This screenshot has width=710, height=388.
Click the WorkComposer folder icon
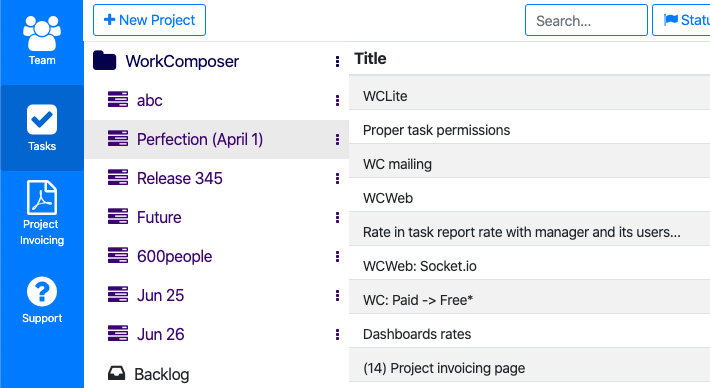click(105, 61)
